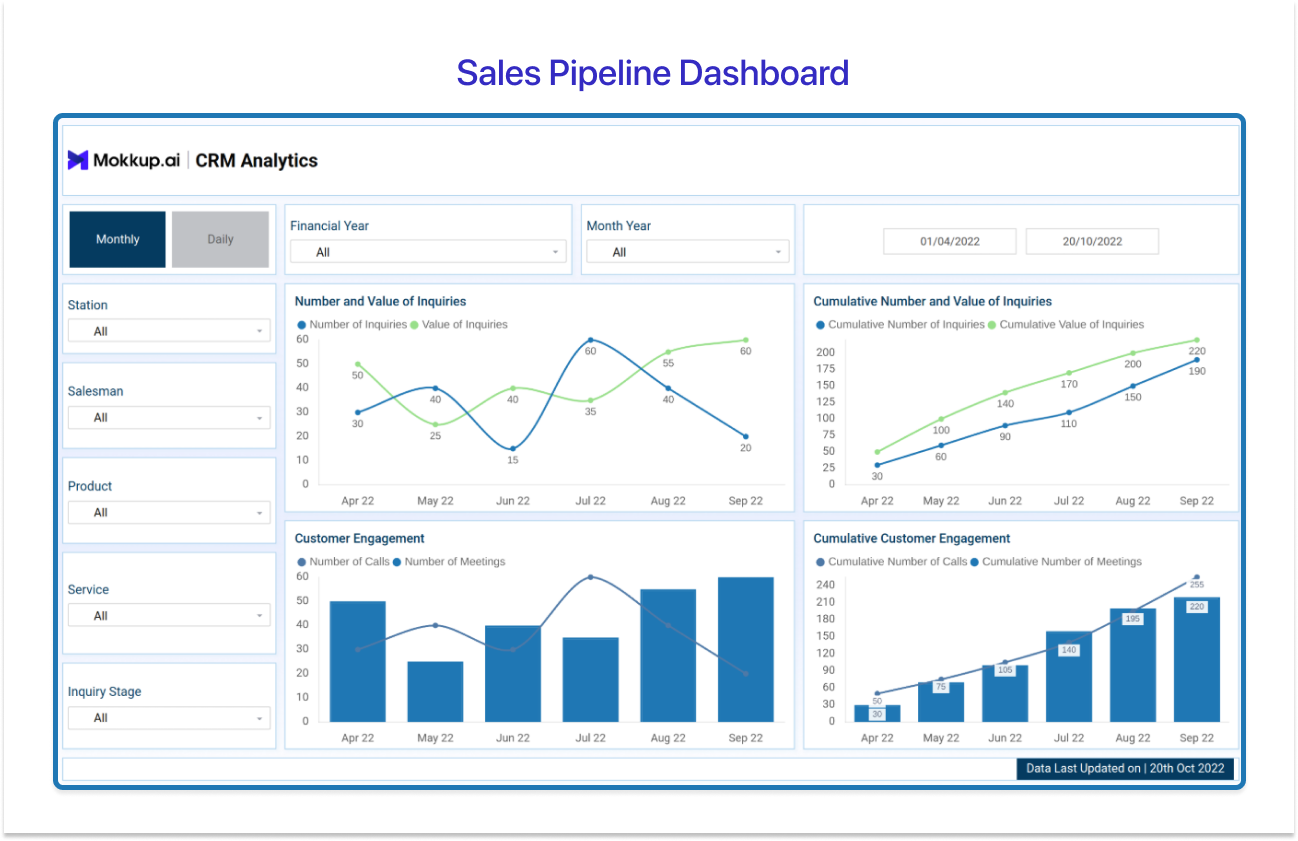Click Cumulative Number of Inquiries legend dot

(821, 325)
